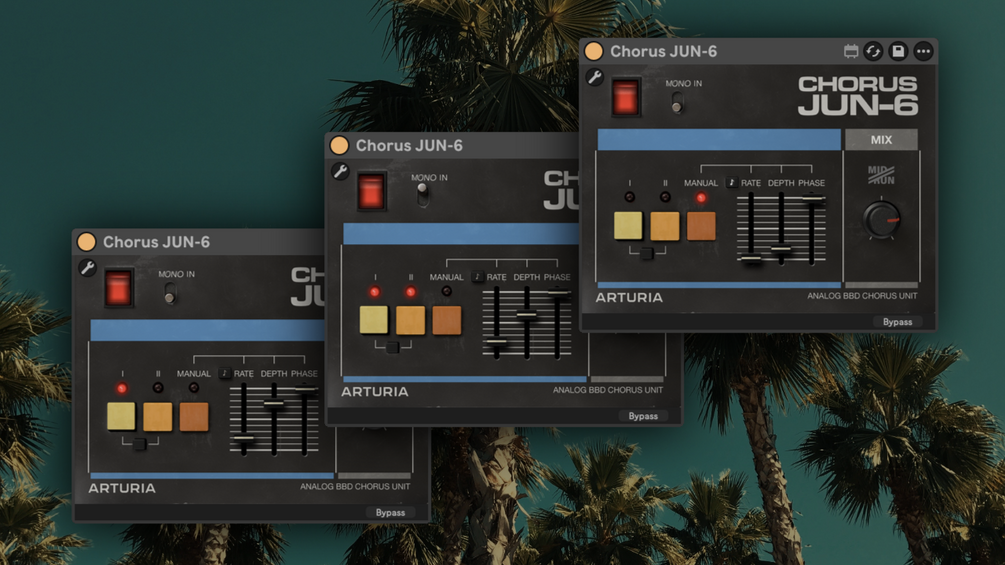Click the I+II link switch in middle window

point(392,347)
